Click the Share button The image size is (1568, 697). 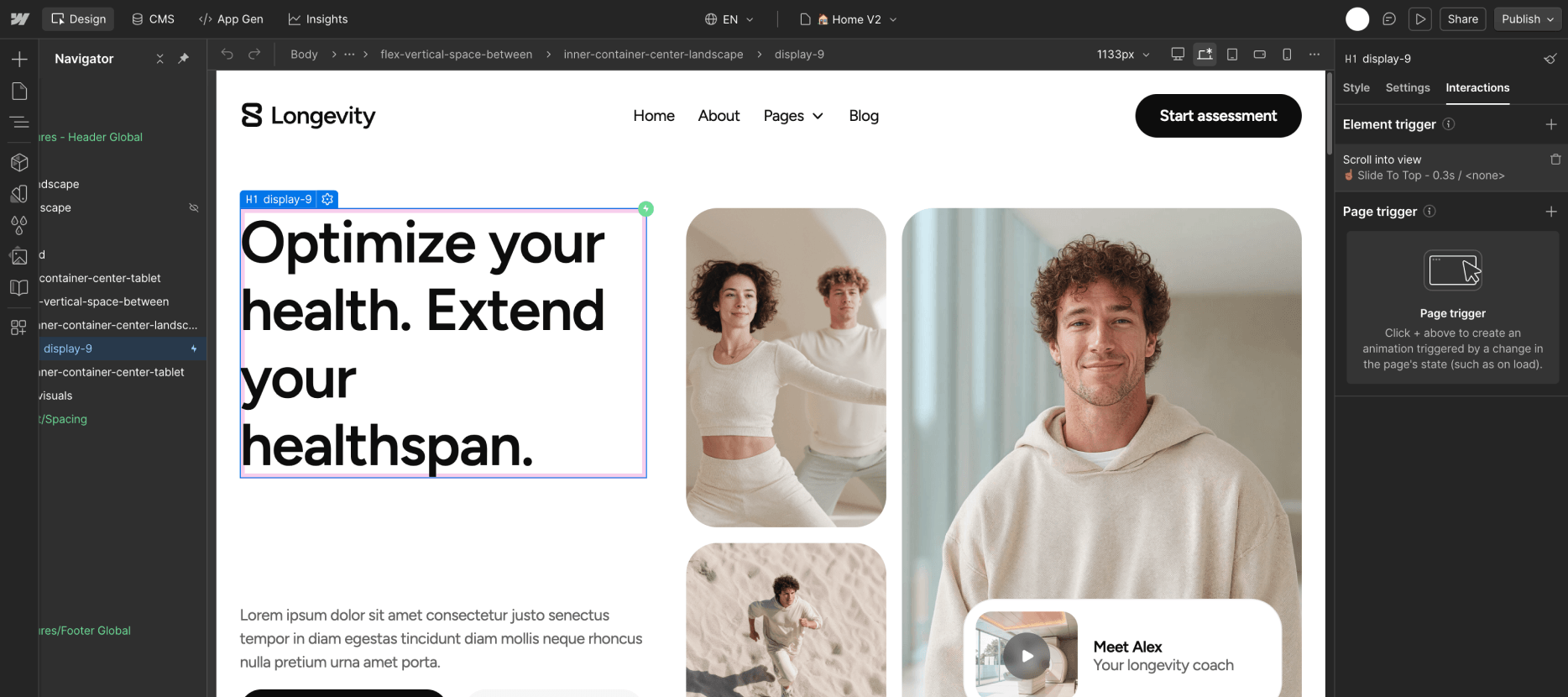pyautogui.click(x=1463, y=18)
